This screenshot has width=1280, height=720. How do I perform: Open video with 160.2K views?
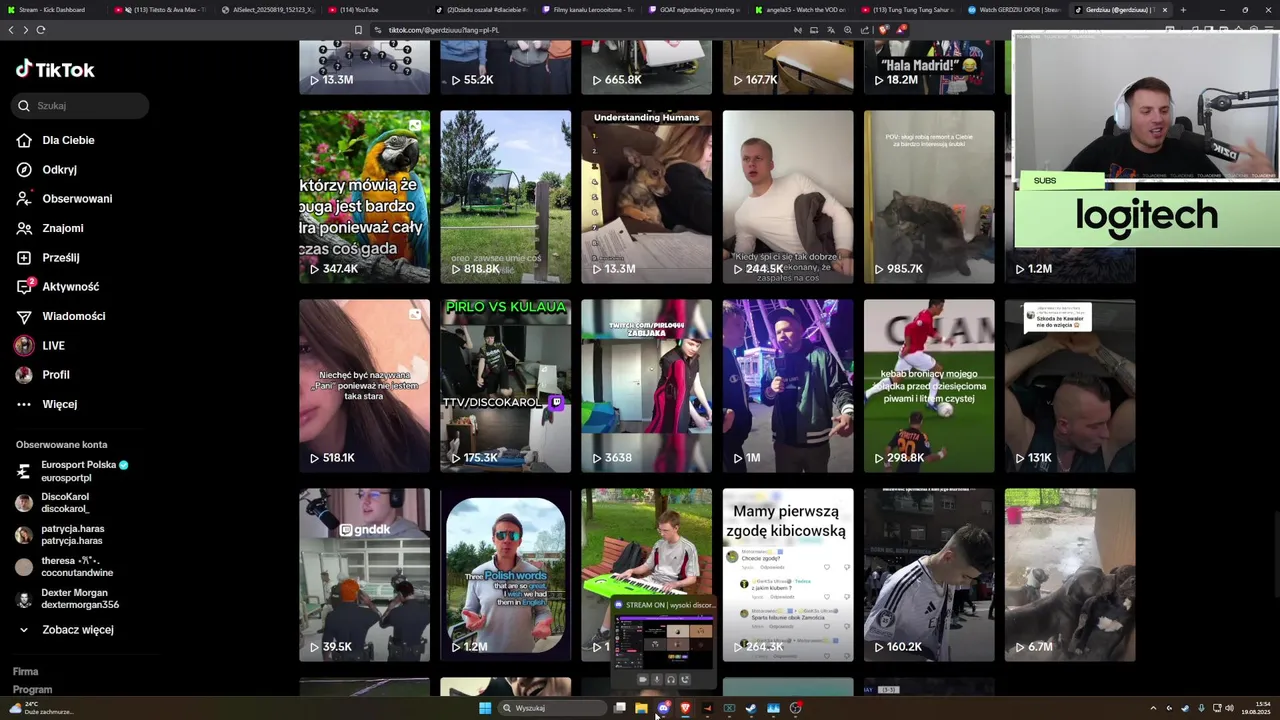(929, 575)
